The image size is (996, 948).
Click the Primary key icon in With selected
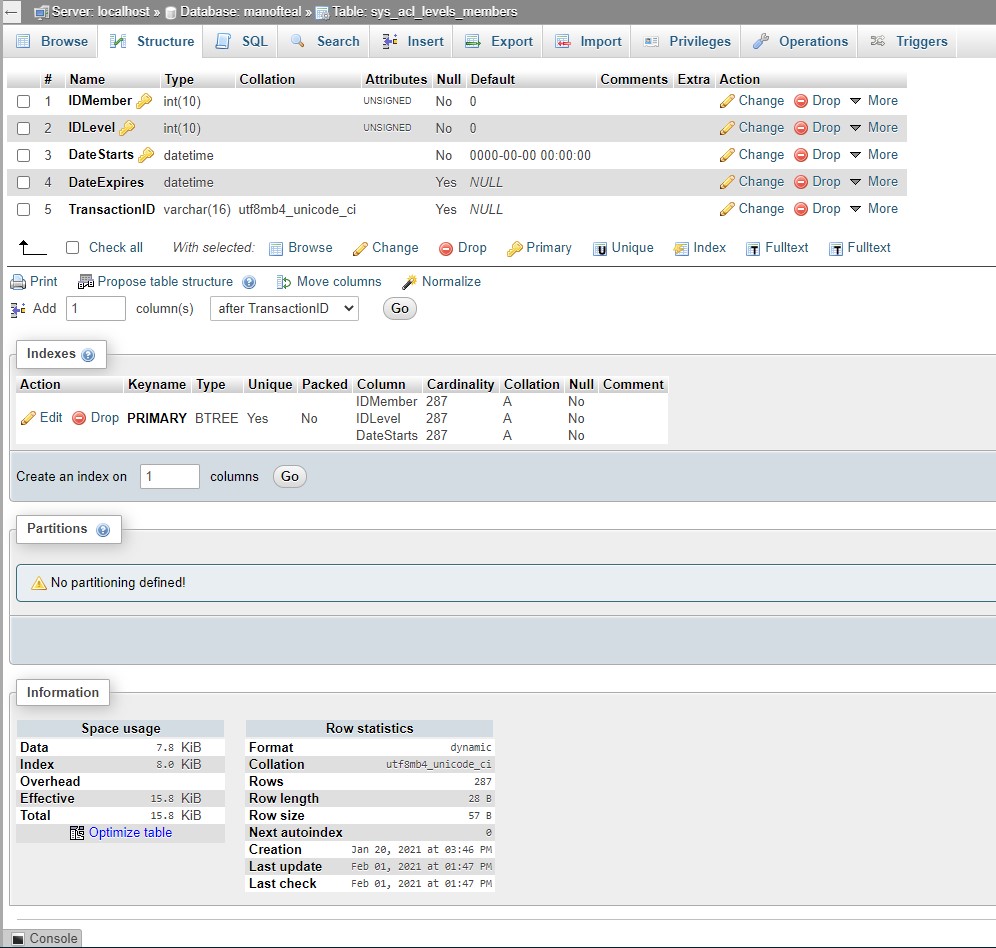(514, 248)
